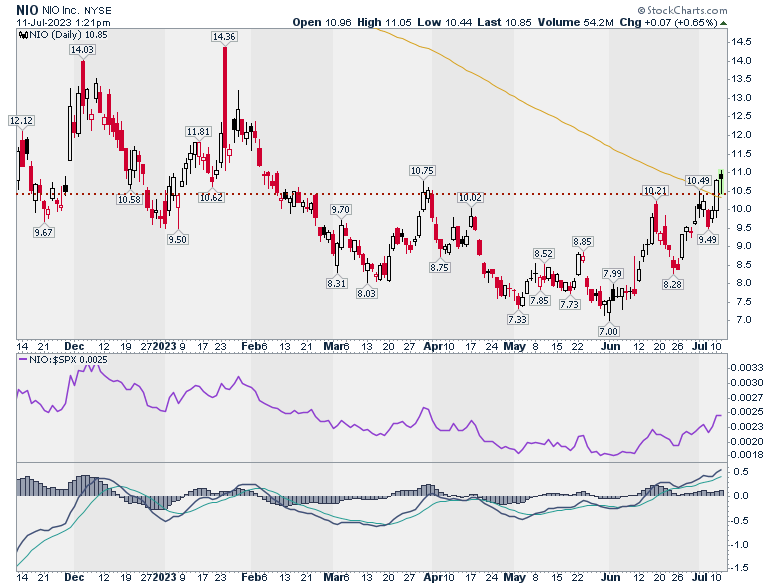Viewport: 780px width, 586px height.
Task: Click the 'Last 10.85' header value
Action: [x=504, y=22]
